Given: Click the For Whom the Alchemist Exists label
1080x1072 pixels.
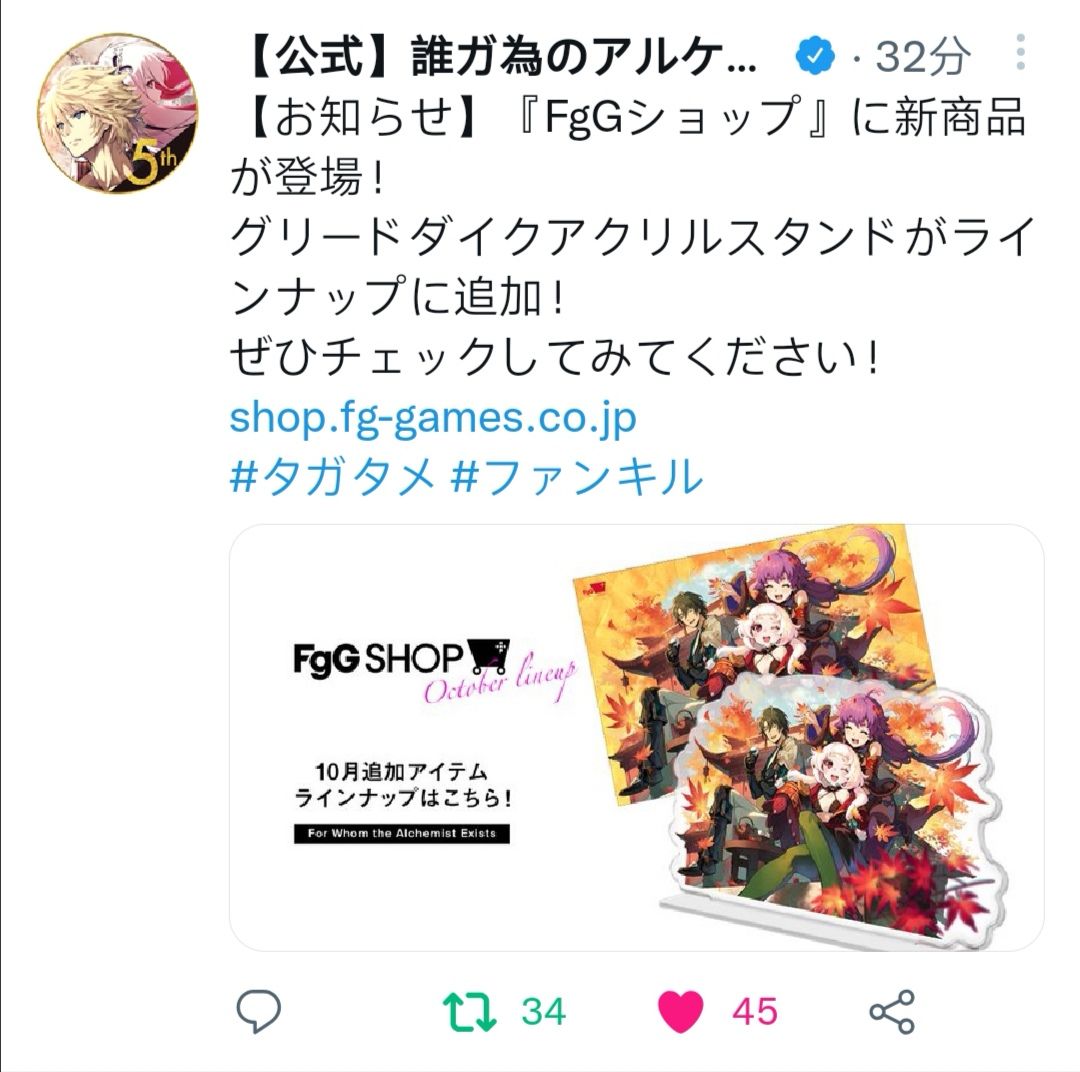Looking at the screenshot, I should [402, 833].
